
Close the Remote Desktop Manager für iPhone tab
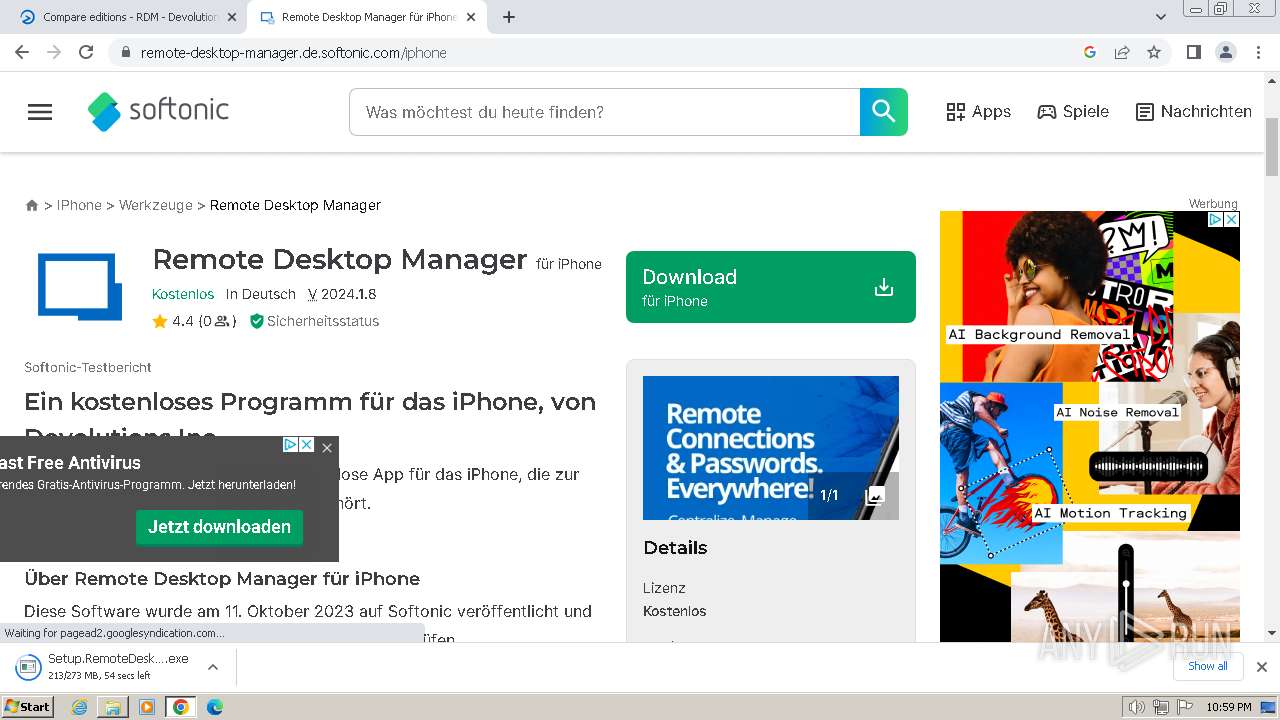tap(472, 17)
